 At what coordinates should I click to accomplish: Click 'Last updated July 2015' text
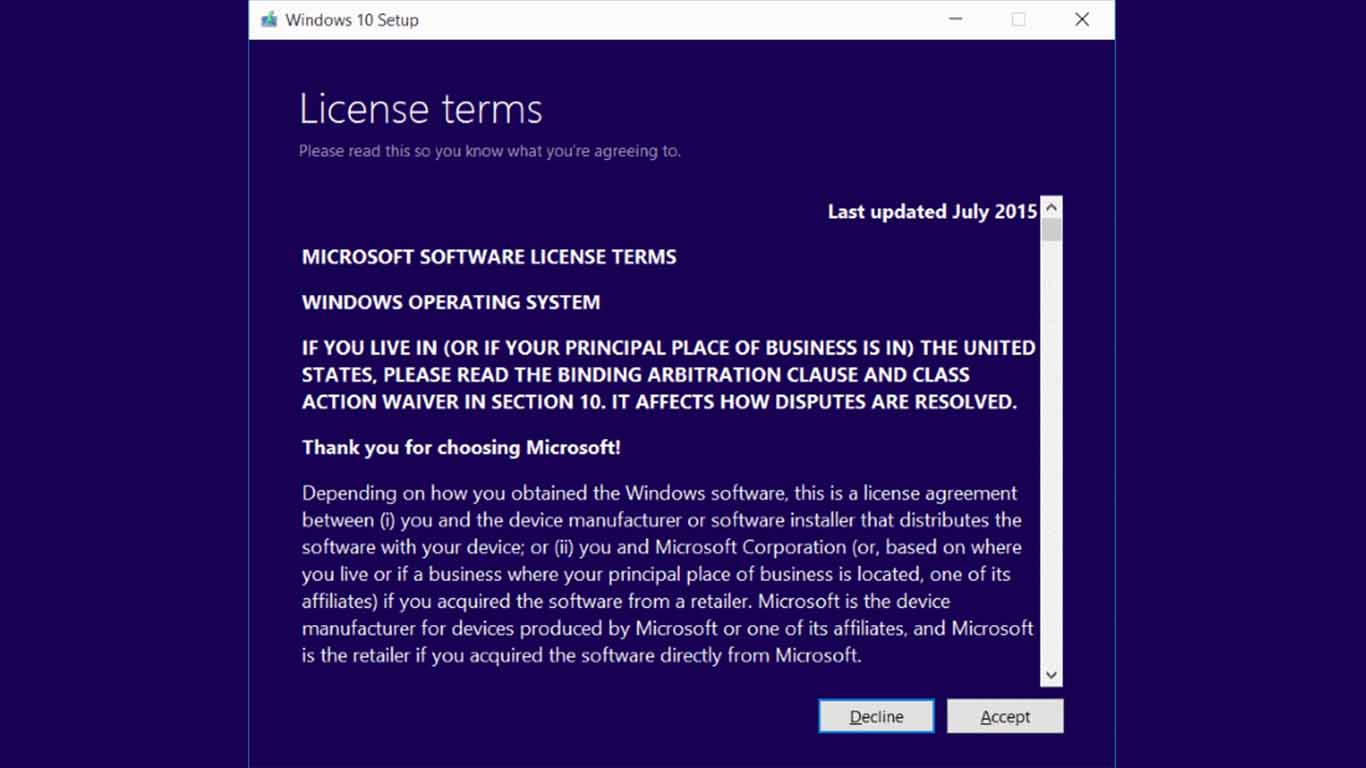932,211
